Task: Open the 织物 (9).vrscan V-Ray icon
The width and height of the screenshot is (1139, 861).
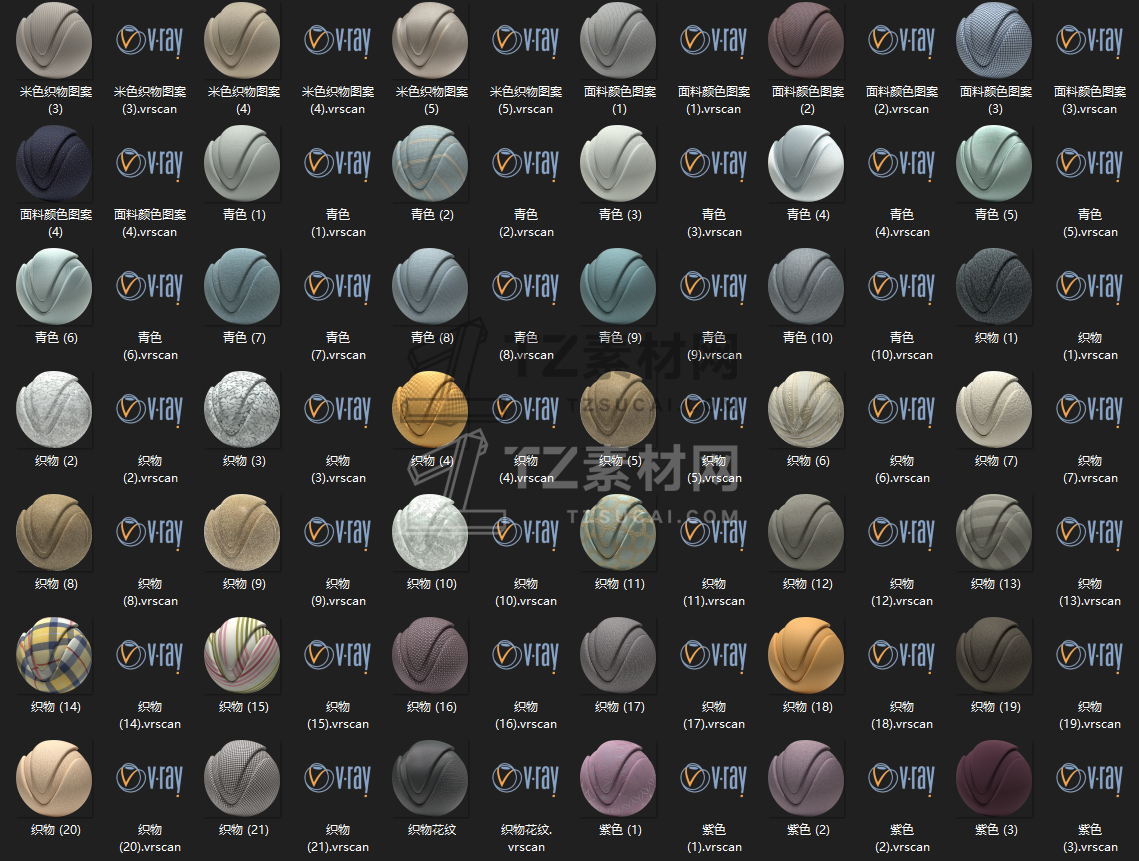Action: pos(338,533)
